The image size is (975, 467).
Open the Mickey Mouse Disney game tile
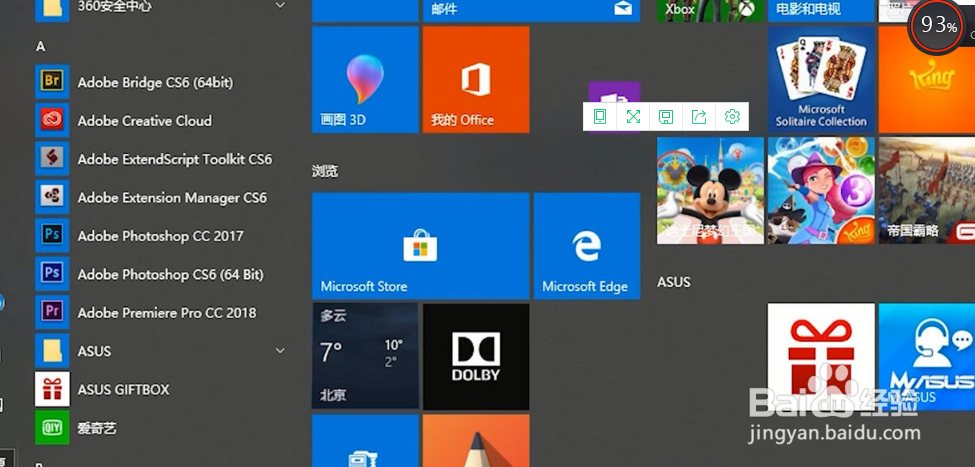[710, 190]
